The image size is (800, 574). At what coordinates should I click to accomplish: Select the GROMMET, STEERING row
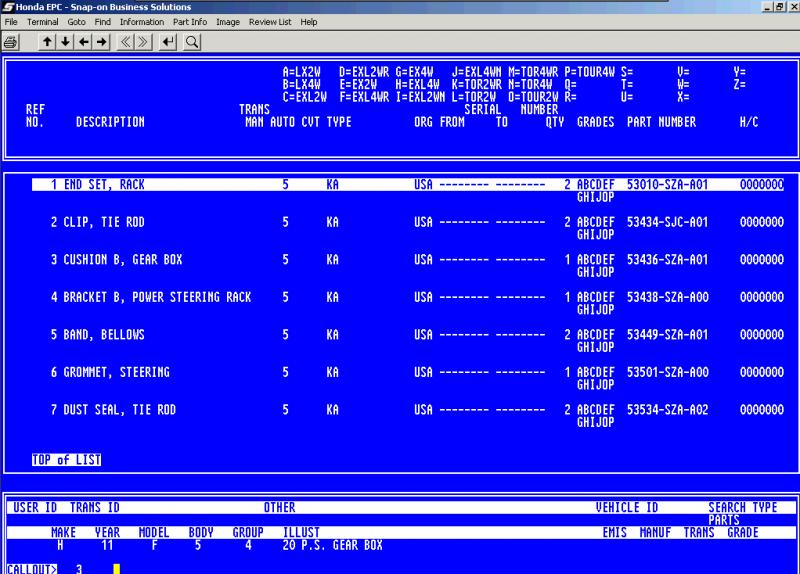pos(408,372)
